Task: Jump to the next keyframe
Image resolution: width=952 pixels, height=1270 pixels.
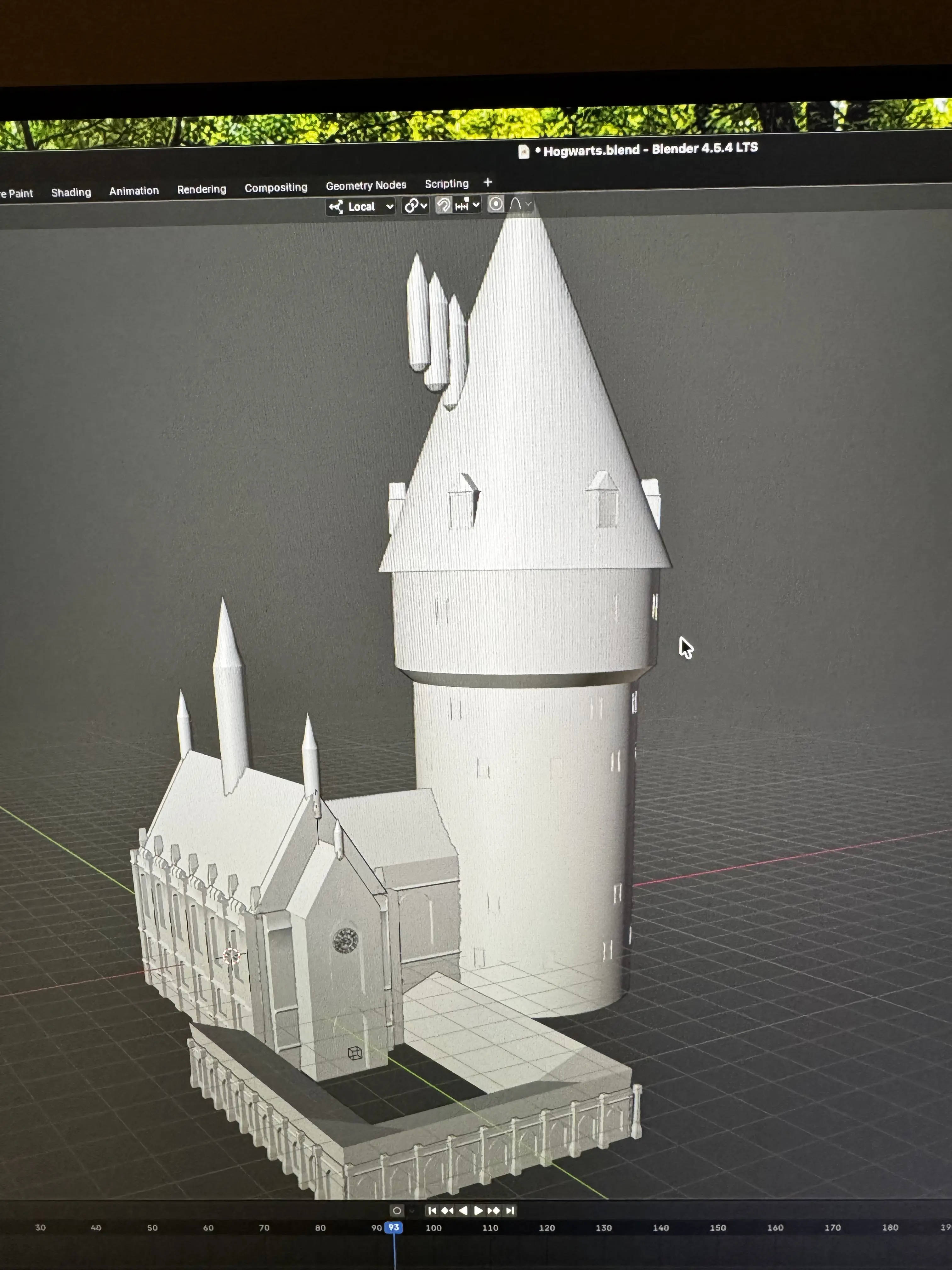Action: tap(494, 1210)
